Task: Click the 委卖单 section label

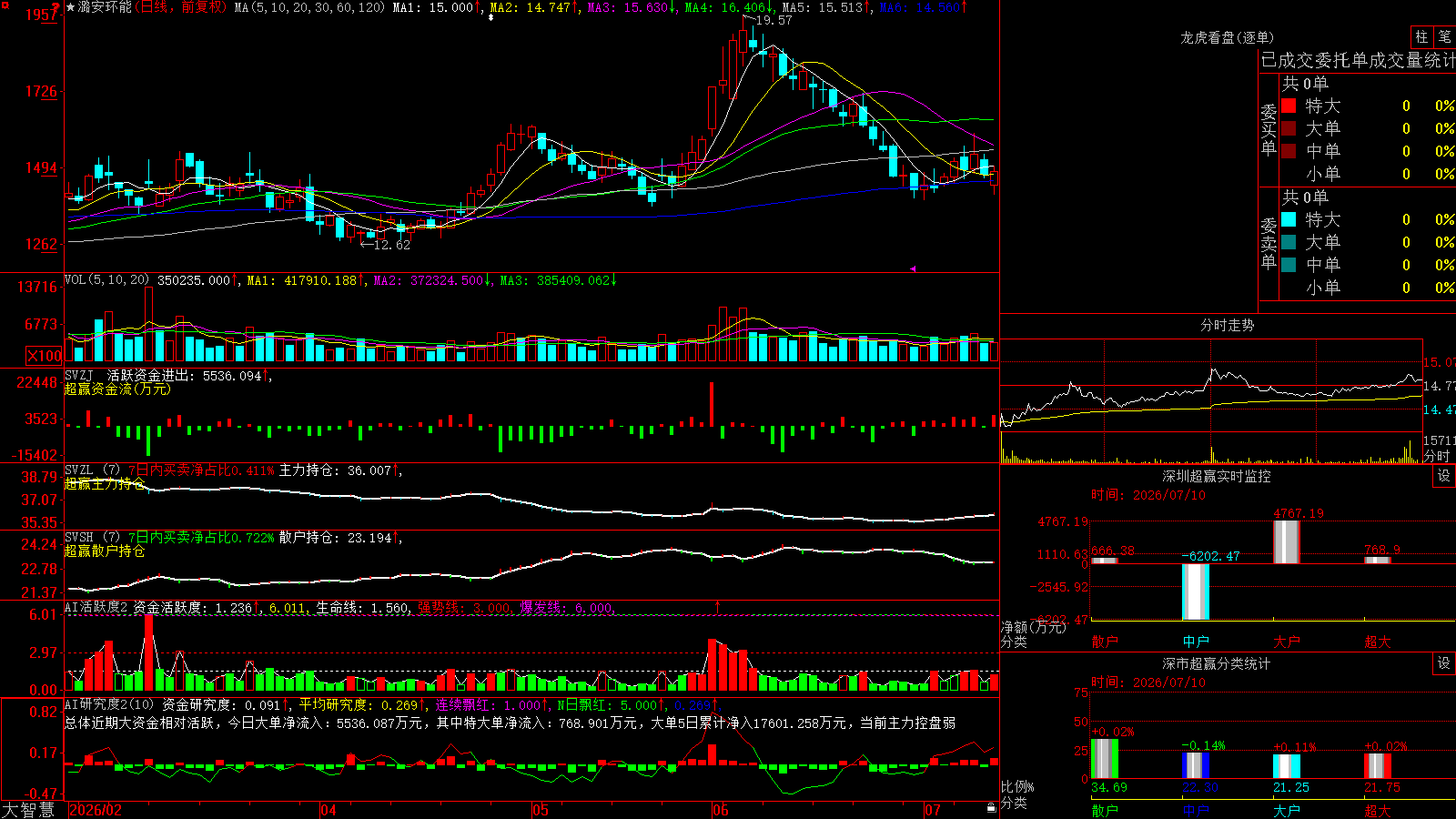Action: (x=1269, y=243)
